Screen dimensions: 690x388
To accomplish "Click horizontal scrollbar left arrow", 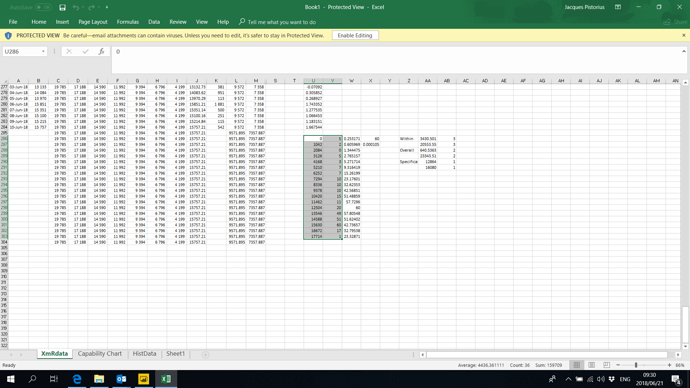I will [x=422, y=355].
